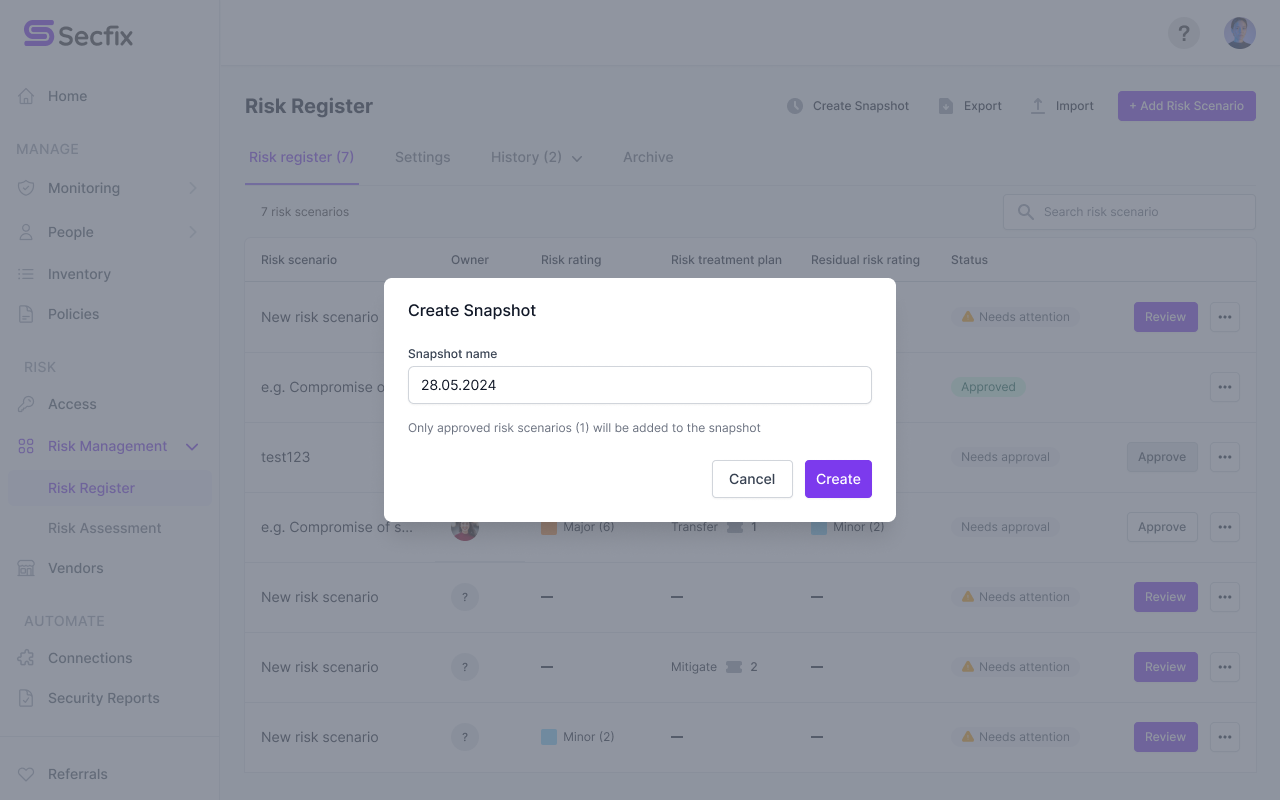
Task: Cancel the Create Snapshot dialog
Action: 752,479
